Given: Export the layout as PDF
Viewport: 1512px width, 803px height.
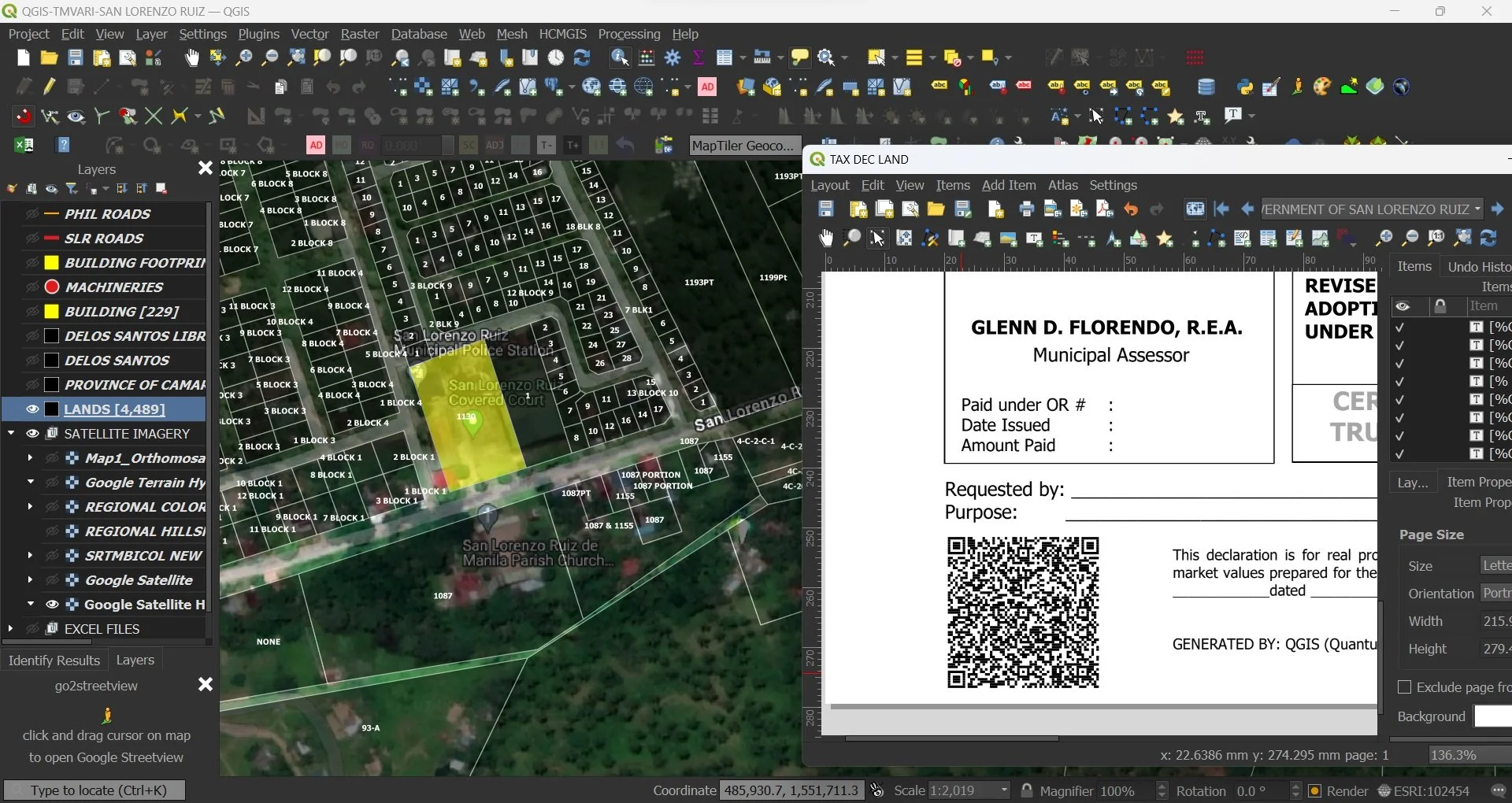Looking at the screenshot, I should point(1104,209).
